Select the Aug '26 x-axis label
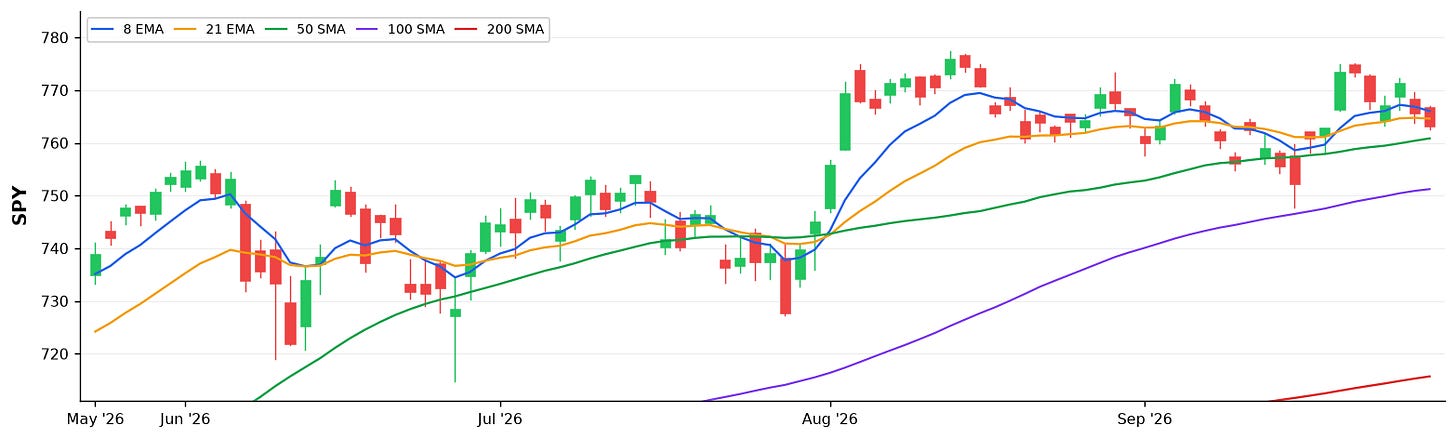This screenshot has width=1456, height=440. click(x=830, y=418)
